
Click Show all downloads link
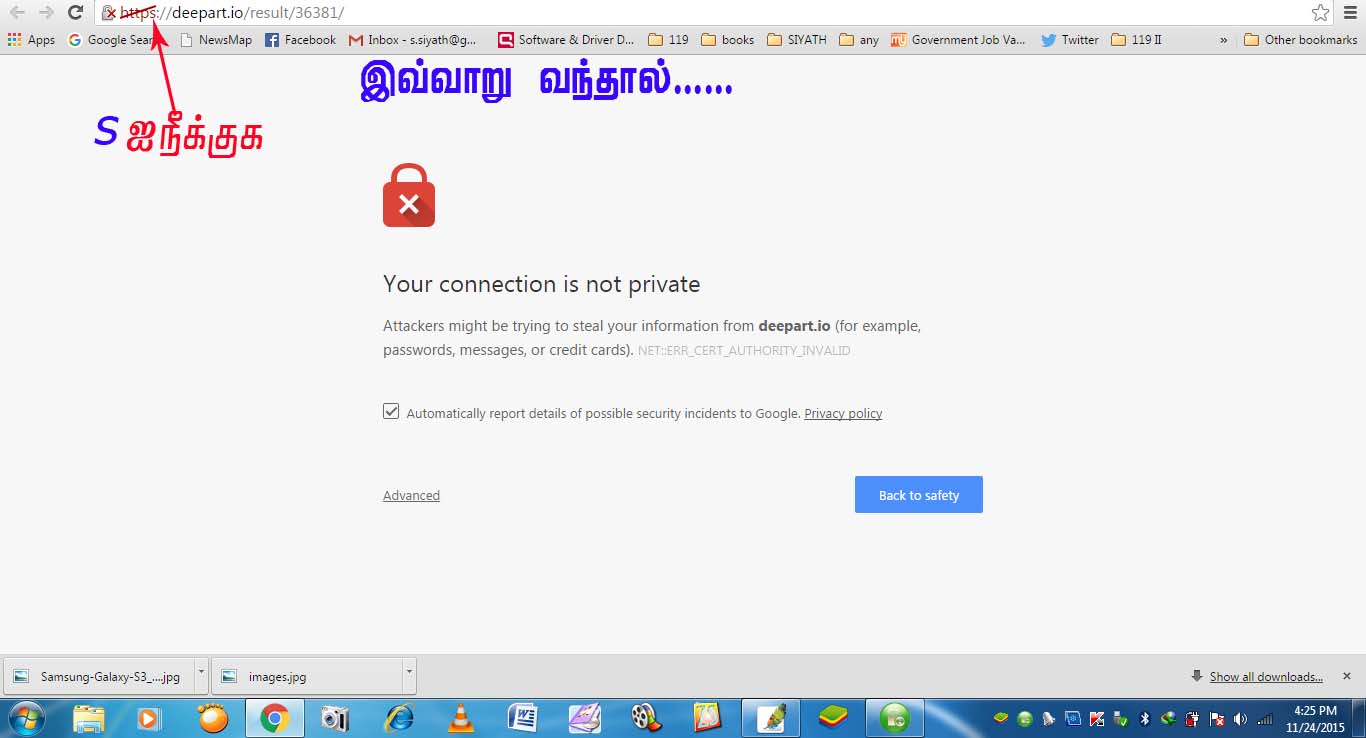tap(1266, 677)
